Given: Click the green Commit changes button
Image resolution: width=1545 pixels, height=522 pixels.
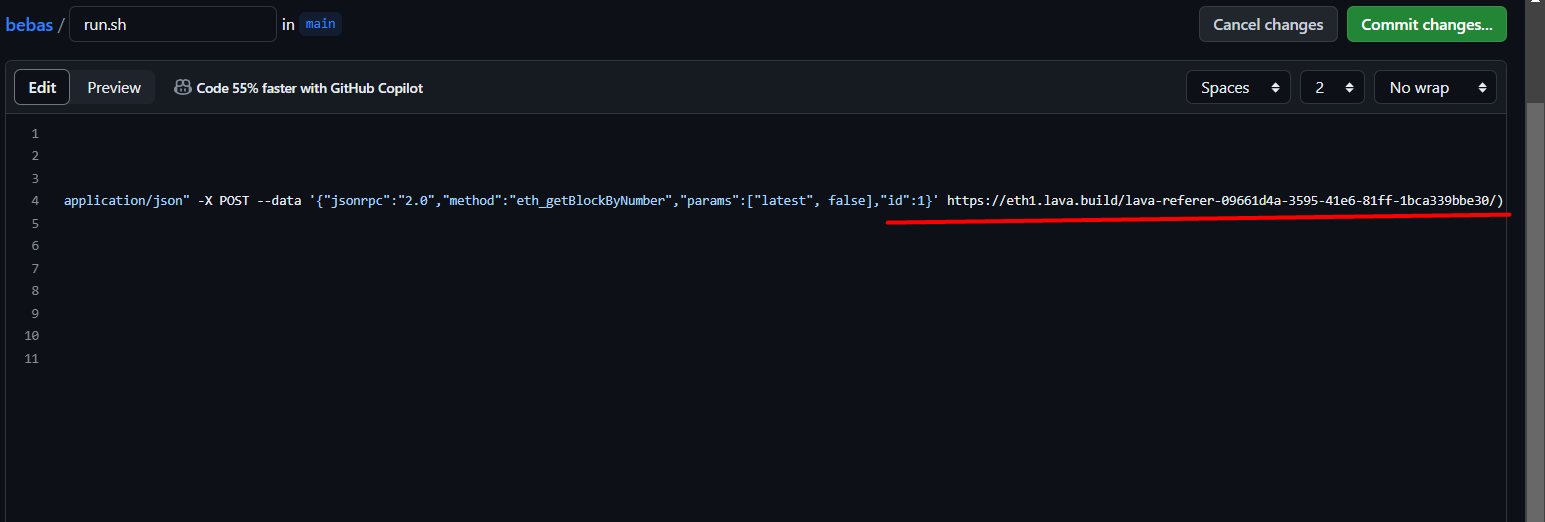Looking at the screenshot, I should pyautogui.click(x=1426, y=25).
